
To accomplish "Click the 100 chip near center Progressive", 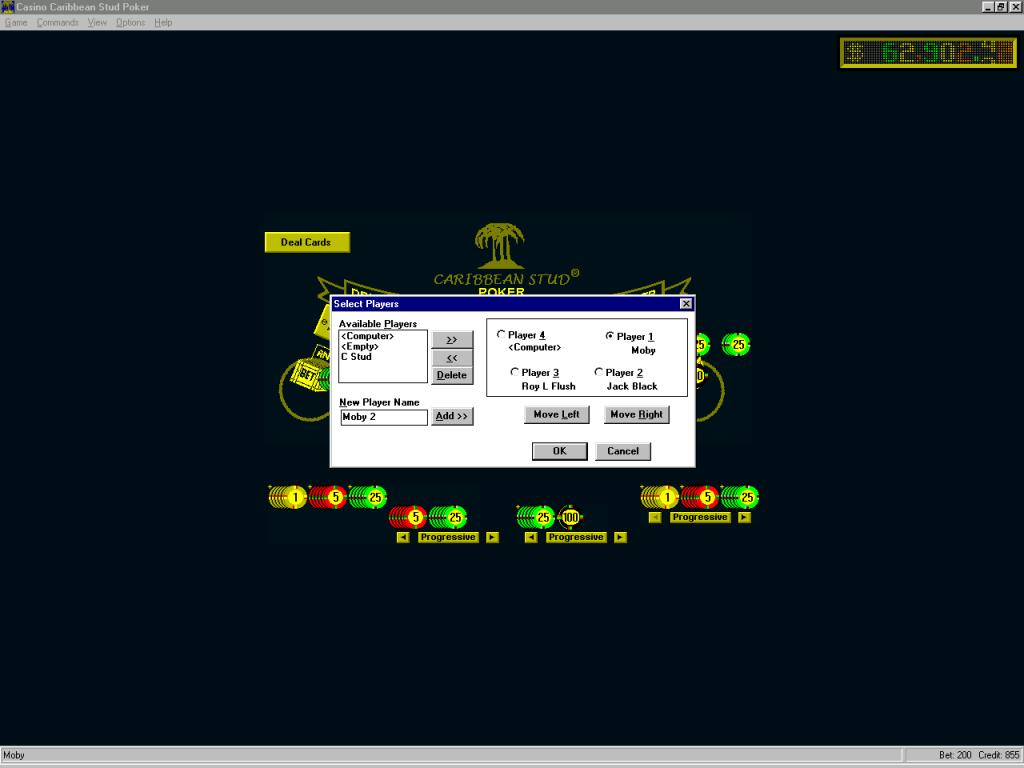I will click(570, 517).
